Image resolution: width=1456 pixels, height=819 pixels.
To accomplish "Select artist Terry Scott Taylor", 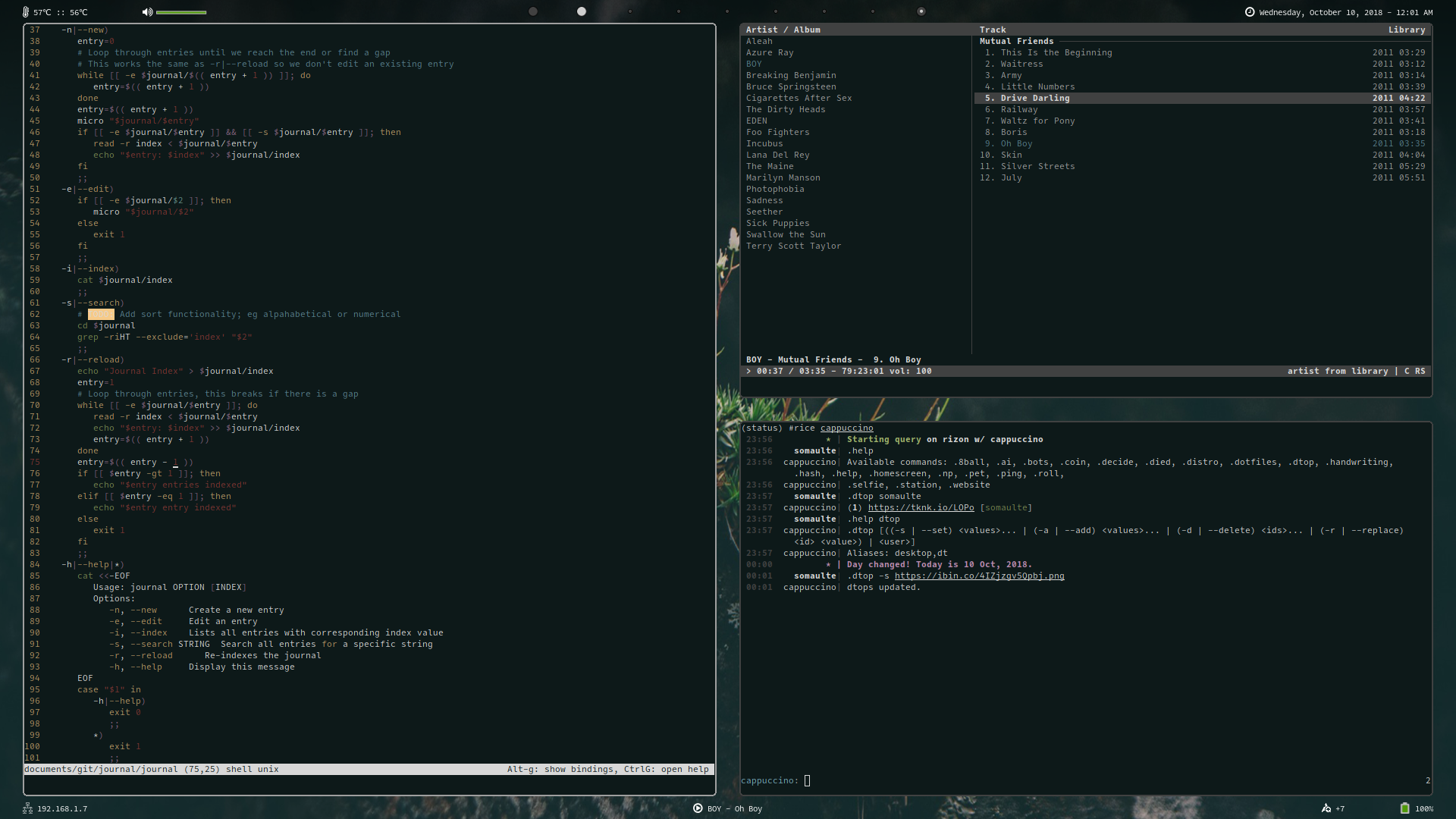I will coord(793,246).
